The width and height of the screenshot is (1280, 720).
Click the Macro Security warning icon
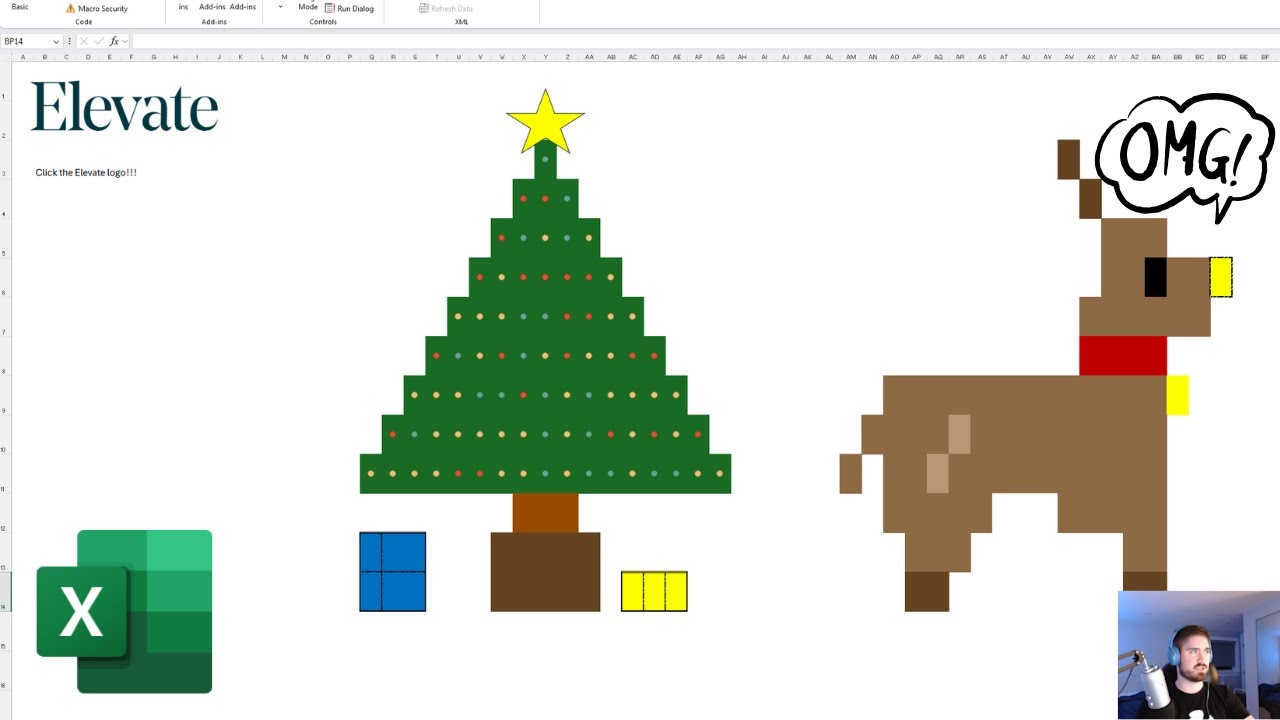pyautogui.click(x=70, y=8)
